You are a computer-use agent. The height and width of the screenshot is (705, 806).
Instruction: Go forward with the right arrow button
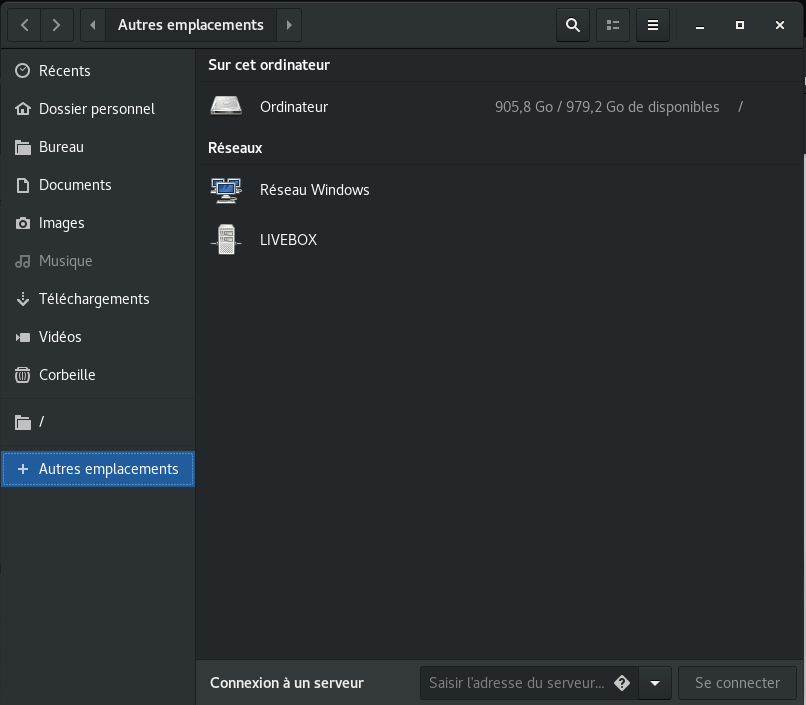coord(57,25)
